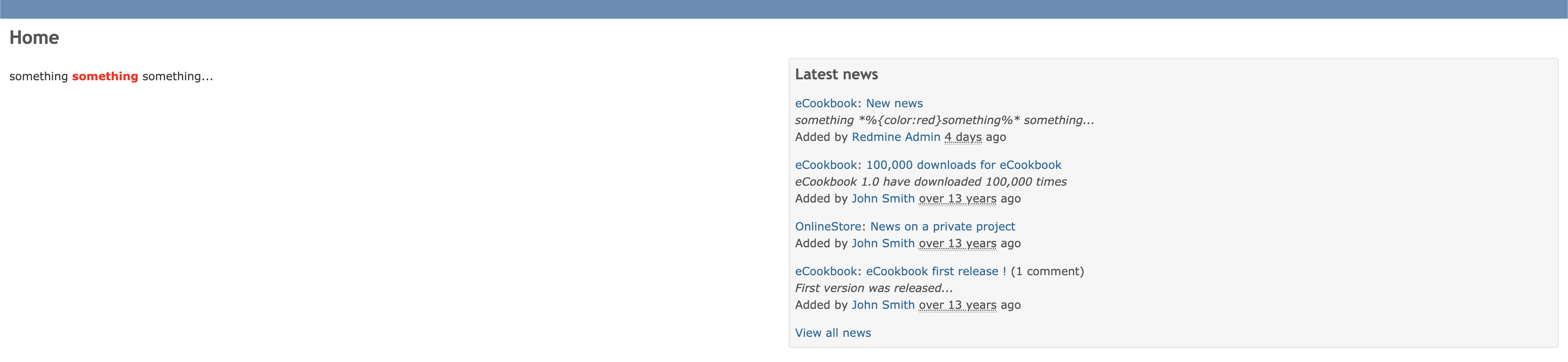
Task: Click eCookbook project link beside 'New news'
Action: [826, 104]
